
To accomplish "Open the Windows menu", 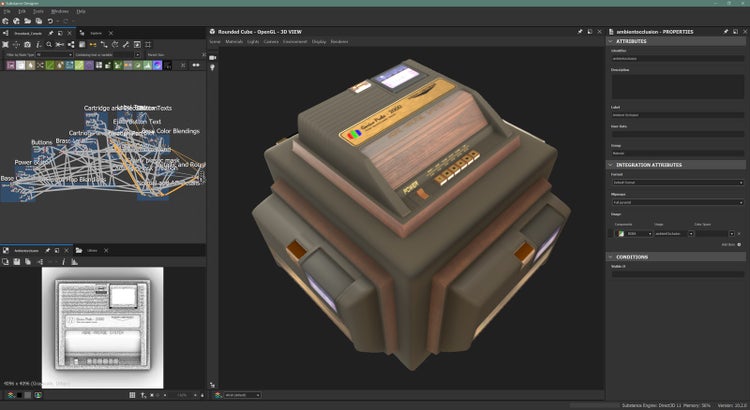I will (x=60, y=11).
